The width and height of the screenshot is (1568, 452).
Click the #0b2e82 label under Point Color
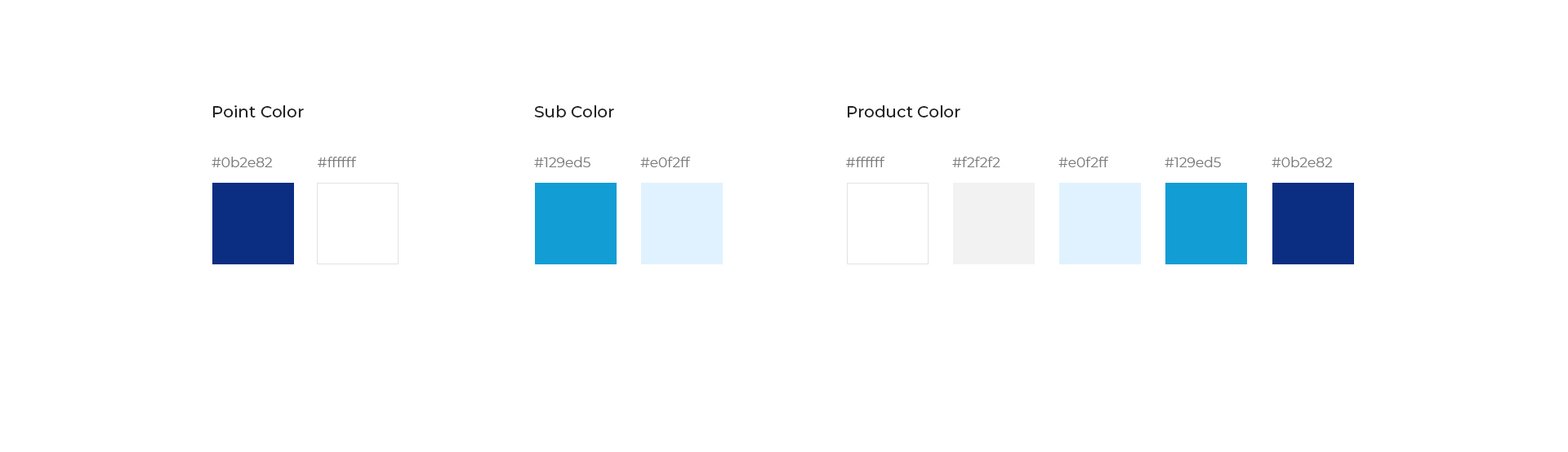click(242, 162)
